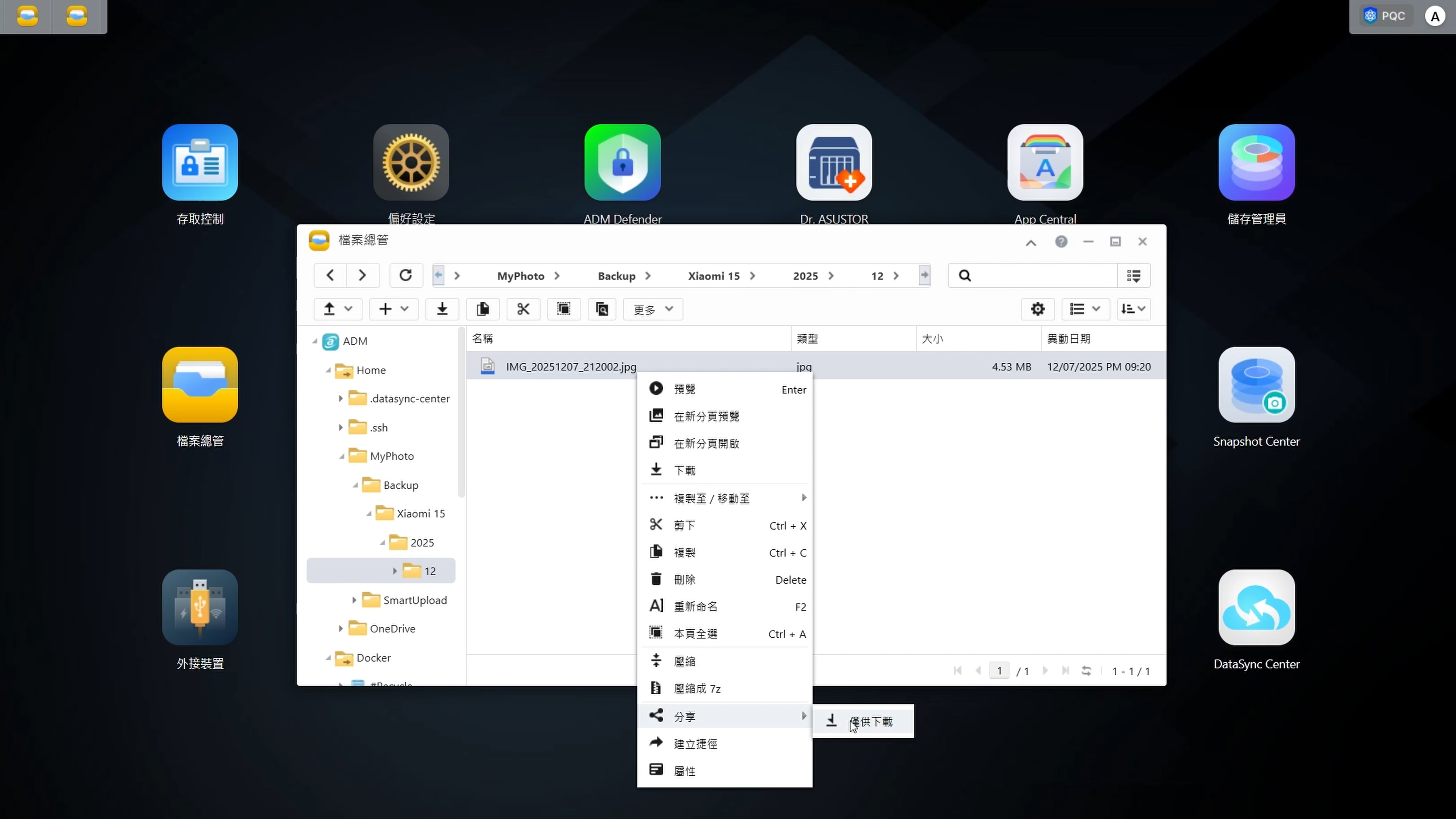1456x819 pixels.
Task: Open Dr. ASUSTOR desktop icon
Action: (834, 163)
